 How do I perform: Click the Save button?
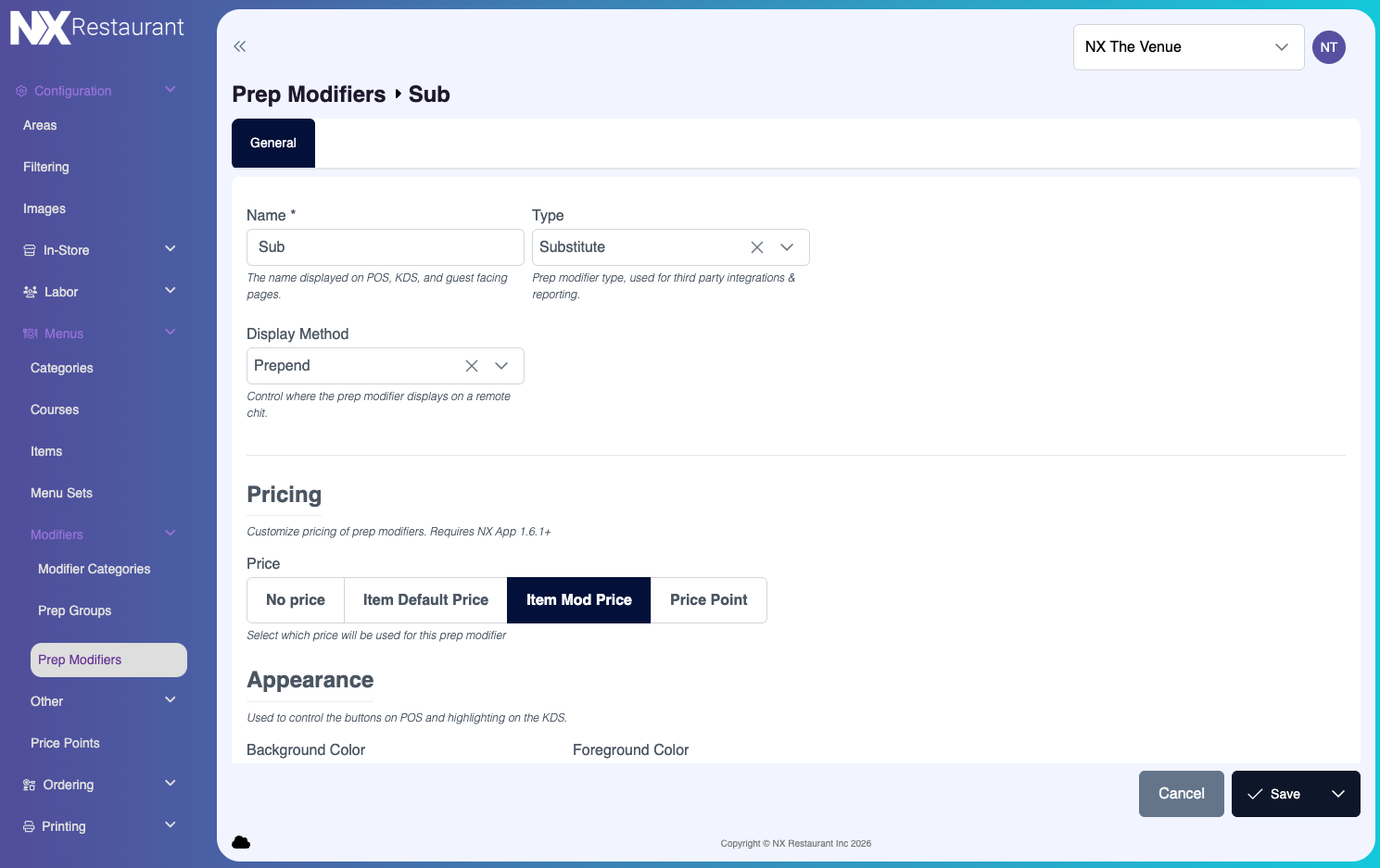point(1275,794)
